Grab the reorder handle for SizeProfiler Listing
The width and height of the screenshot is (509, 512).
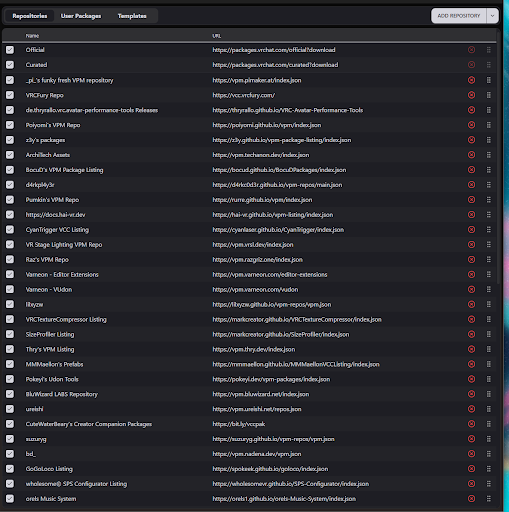click(489, 334)
